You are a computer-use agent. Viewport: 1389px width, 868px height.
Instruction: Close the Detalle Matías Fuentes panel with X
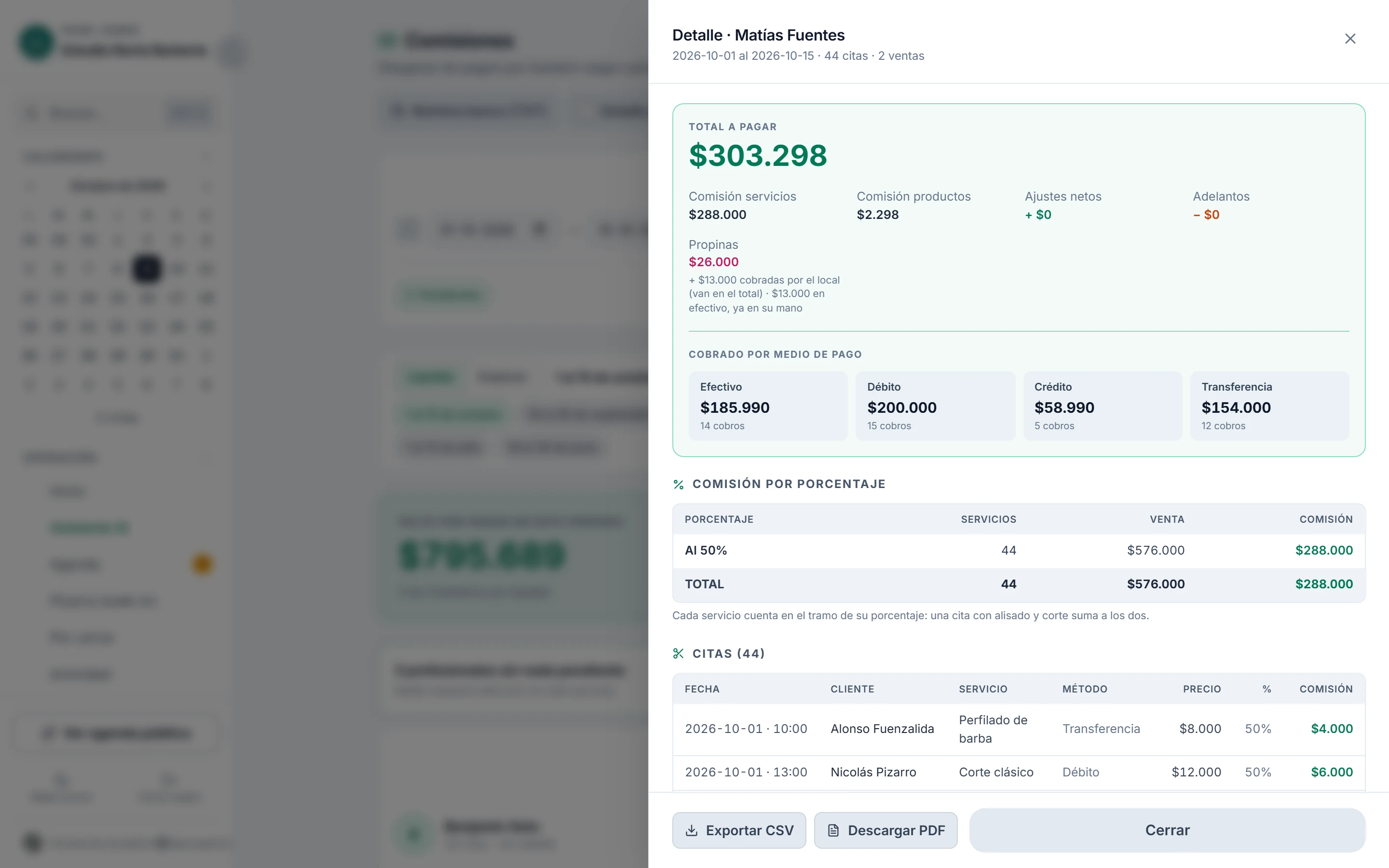pos(1350,39)
